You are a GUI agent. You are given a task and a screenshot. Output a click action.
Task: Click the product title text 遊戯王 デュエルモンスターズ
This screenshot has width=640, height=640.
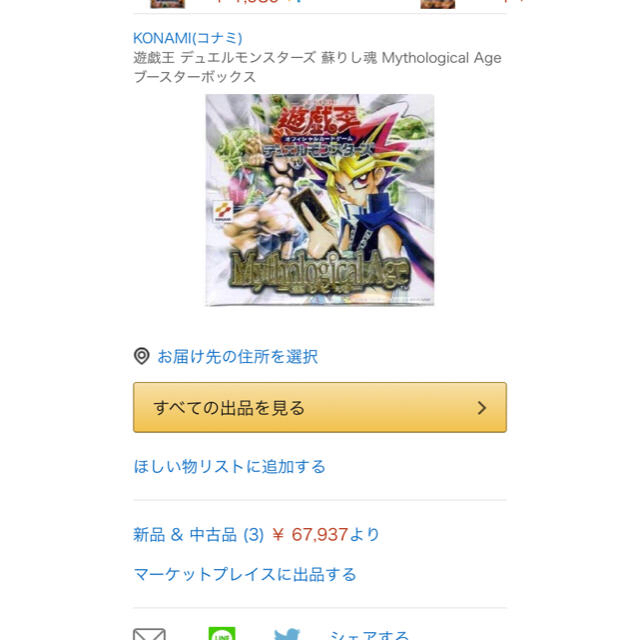pyautogui.click(x=224, y=58)
